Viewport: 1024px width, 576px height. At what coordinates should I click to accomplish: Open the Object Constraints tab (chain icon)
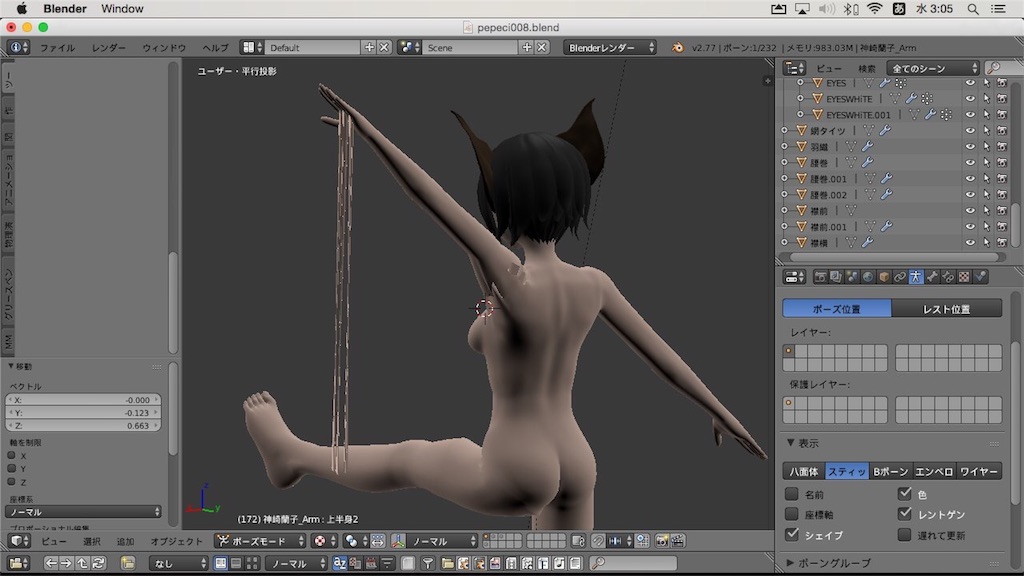coord(900,277)
